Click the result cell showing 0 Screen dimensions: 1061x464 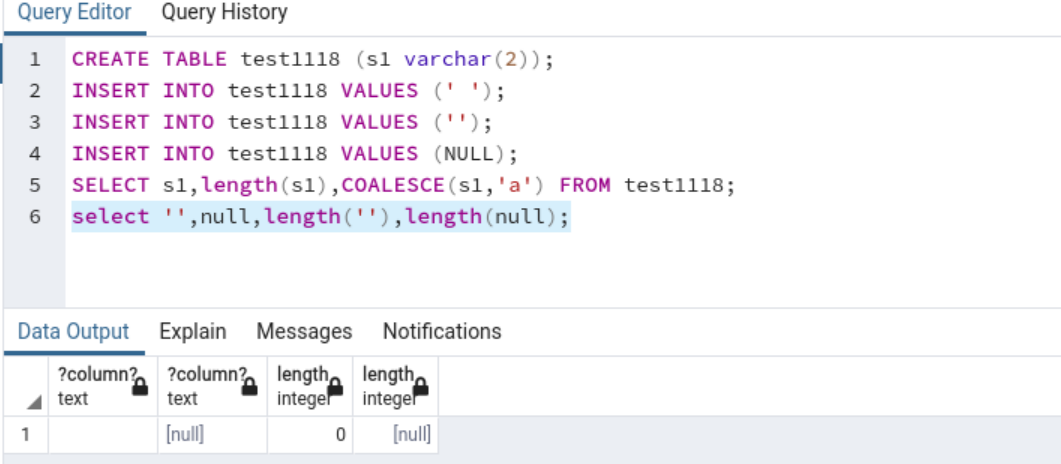(309, 435)
